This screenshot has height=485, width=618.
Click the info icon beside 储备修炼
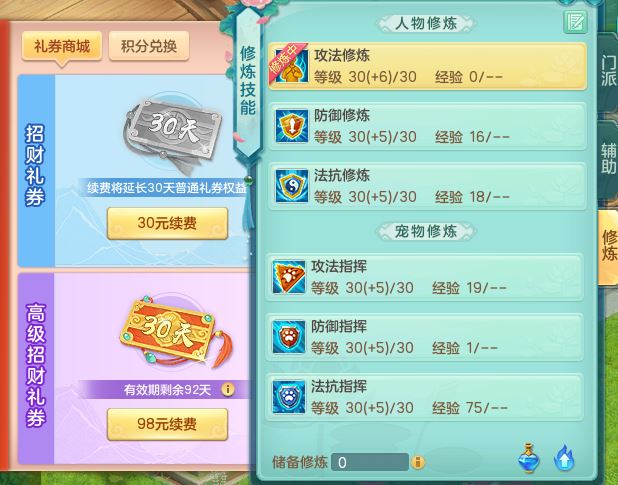pyautogui.click(x=418, y=462)
